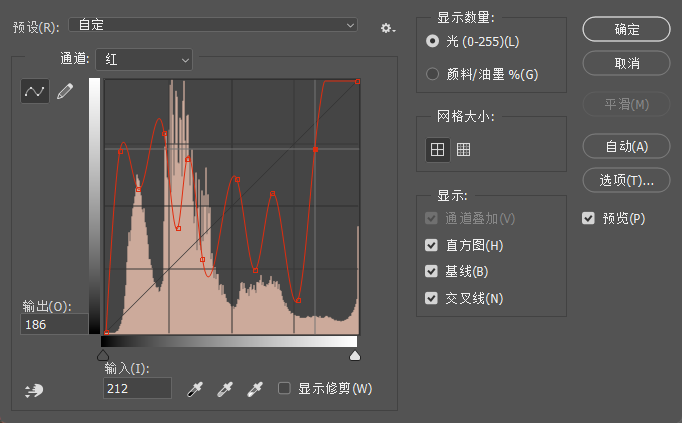The width and height of the screenshot is (682, 423).
Task: Activate the on-image hand adjustment tool
Action: [x=34, y=390]
